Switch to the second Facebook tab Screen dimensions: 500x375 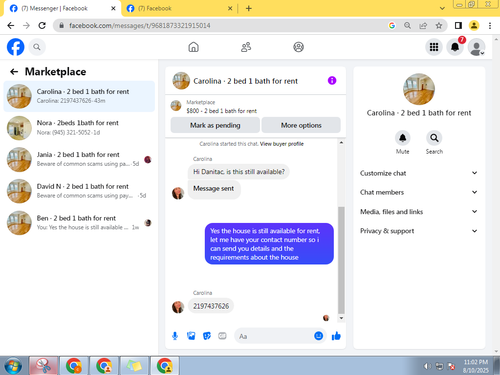point(179,8)
